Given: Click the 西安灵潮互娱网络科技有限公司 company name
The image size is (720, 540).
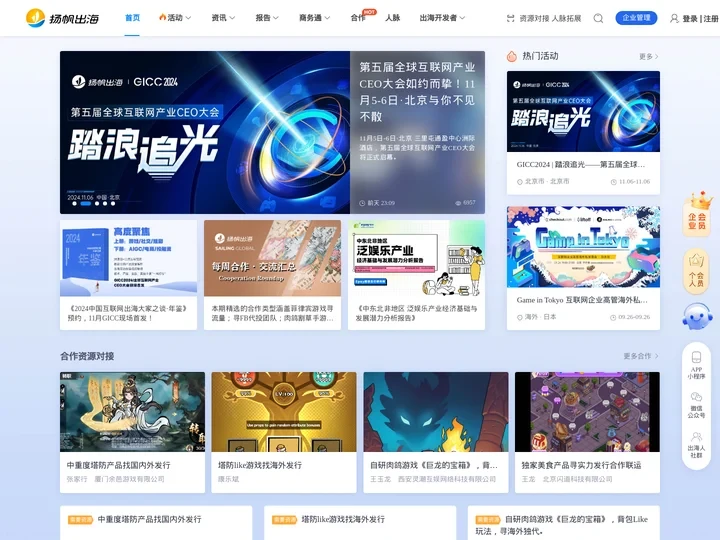Looking at the screenshot, I should pyautogui.click(x=446, y=479).
